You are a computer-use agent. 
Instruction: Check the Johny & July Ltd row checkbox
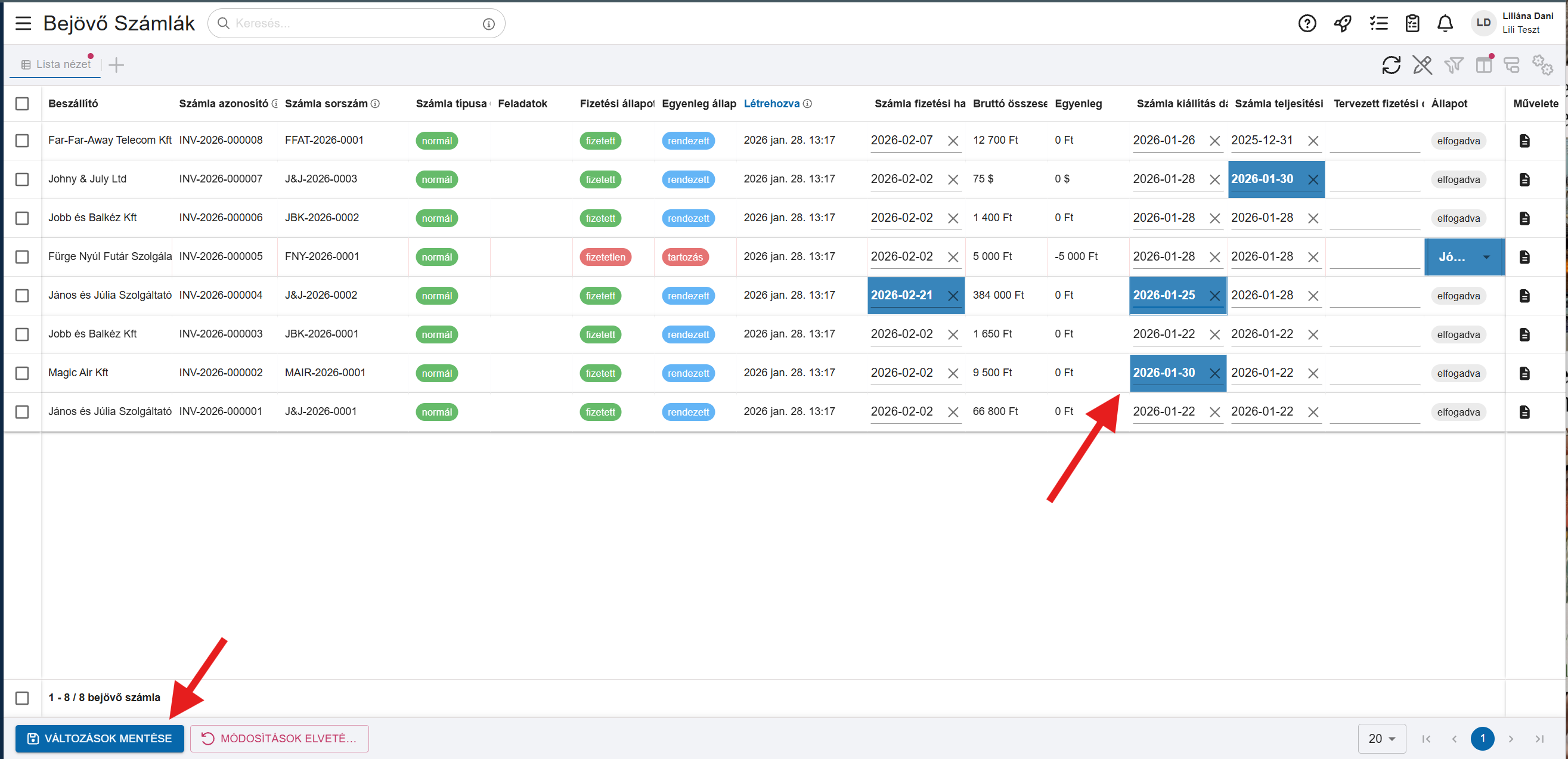tap(22, 179)
